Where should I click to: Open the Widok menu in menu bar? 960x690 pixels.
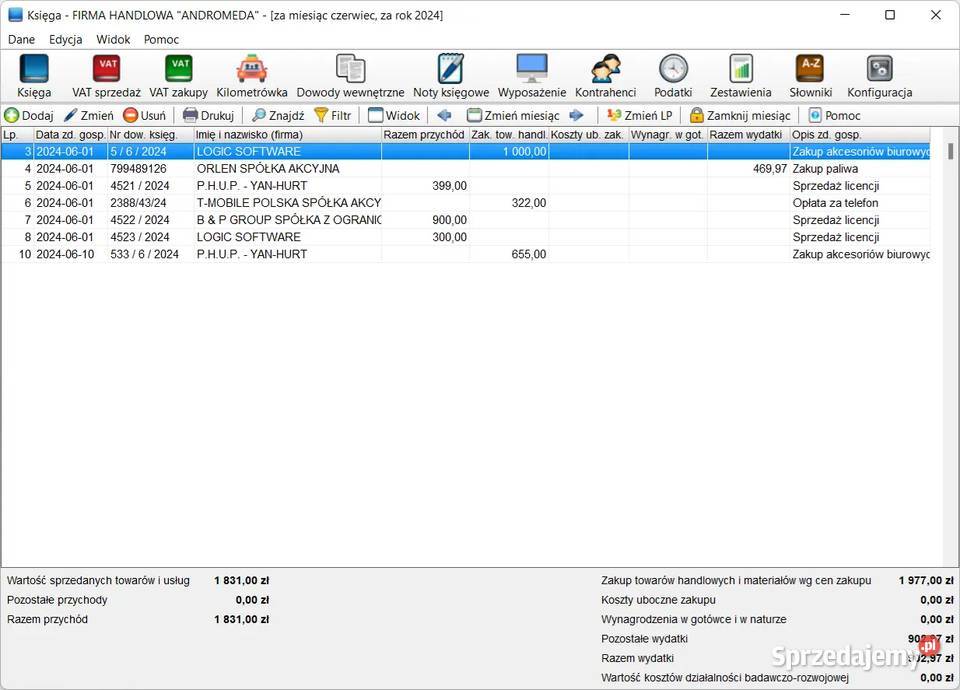[x=113, y=40]
